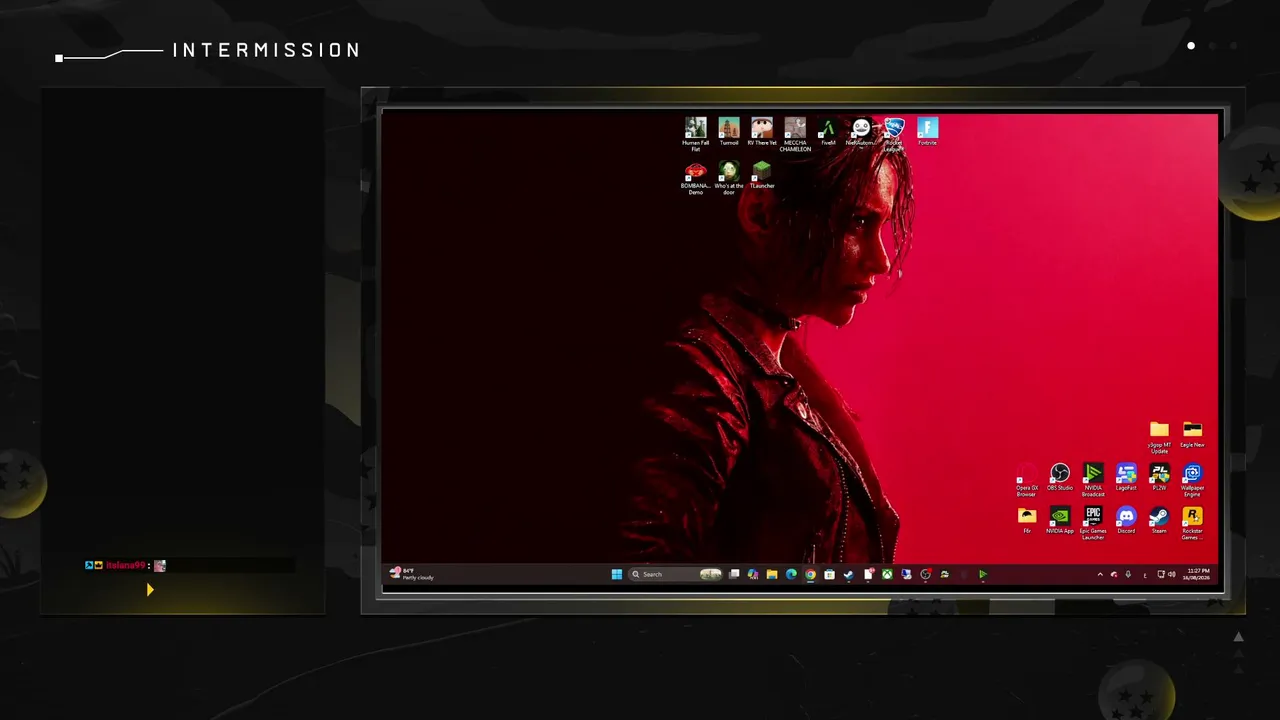Select the MT Update folder
The width and height of the screenshot is (1280, 720).
1159,437
